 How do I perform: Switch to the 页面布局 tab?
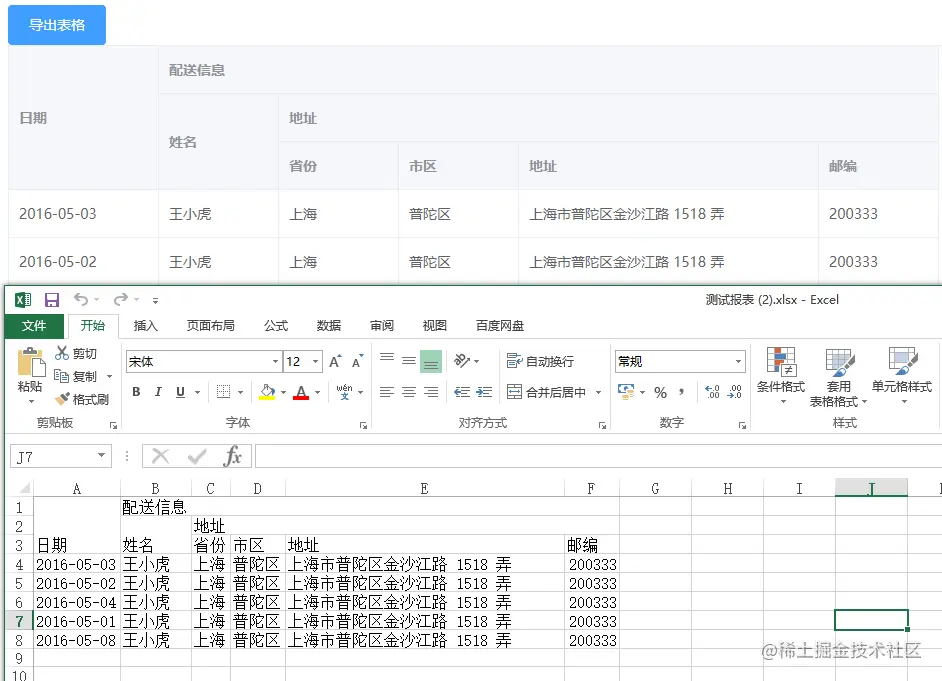pyautogui.click(x=210, y=325)
